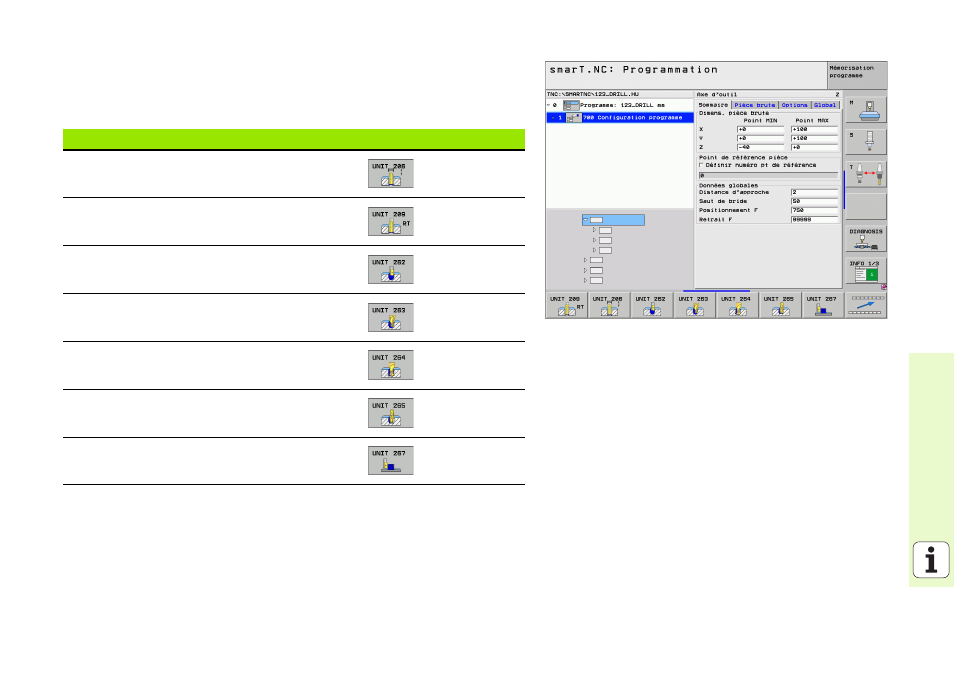
Task: Switch to the Global tab
Action: (x=825, y=105)
